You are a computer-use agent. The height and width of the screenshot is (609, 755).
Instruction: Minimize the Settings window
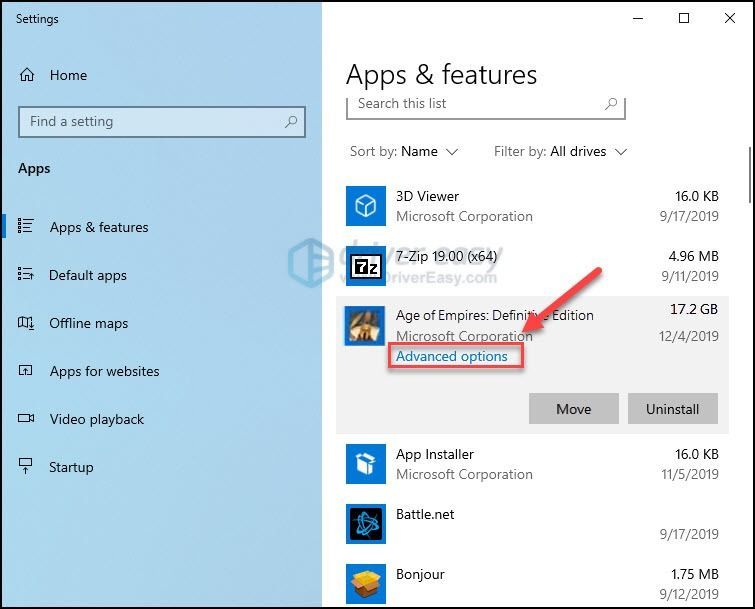[638, 19]
